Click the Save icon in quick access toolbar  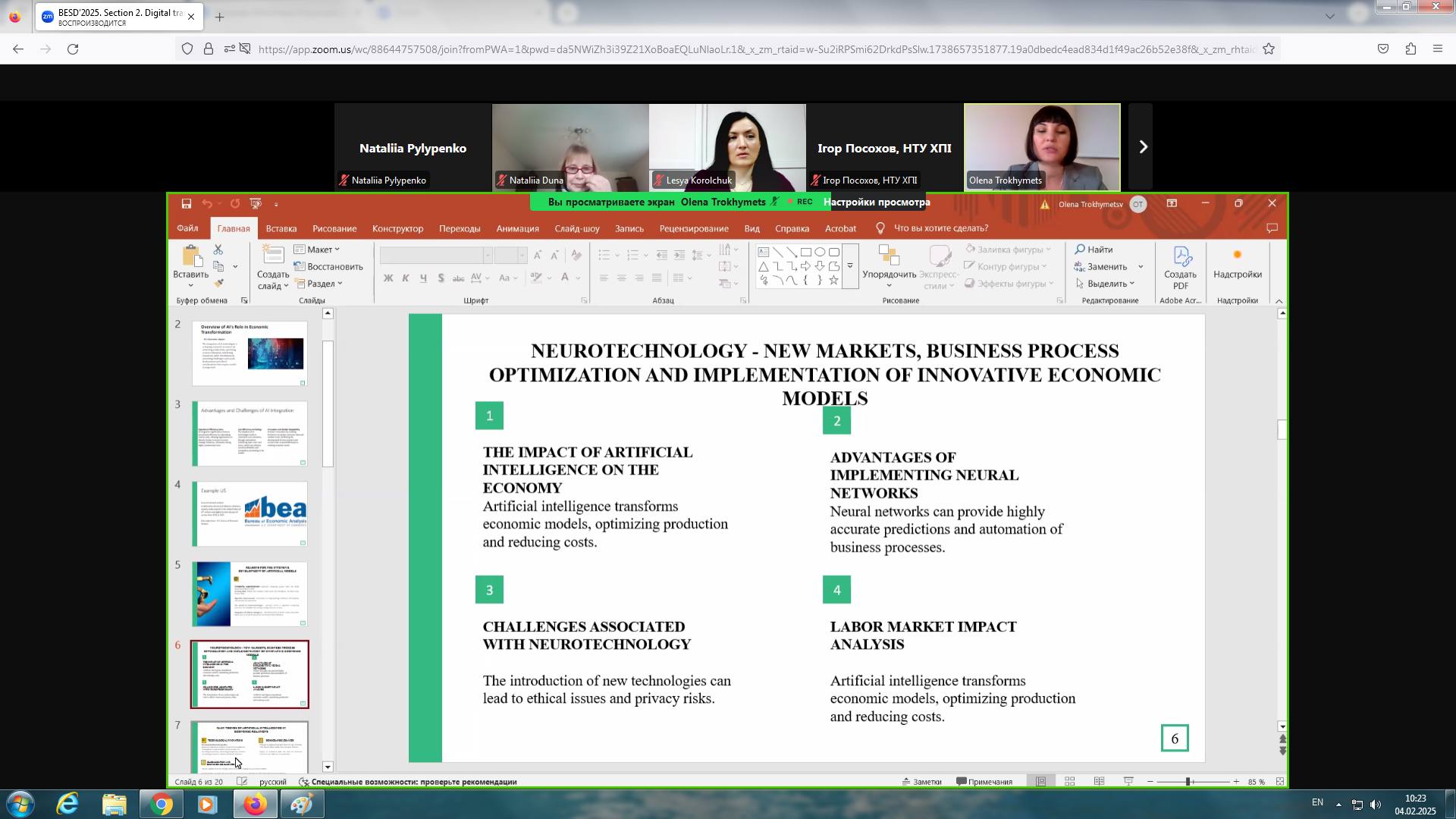click(186, 203)
